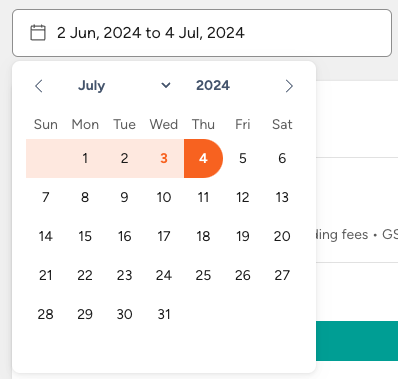Viewport: 398px width, 379px height.
Task: Select July 26 date
Action: [243, 275]
